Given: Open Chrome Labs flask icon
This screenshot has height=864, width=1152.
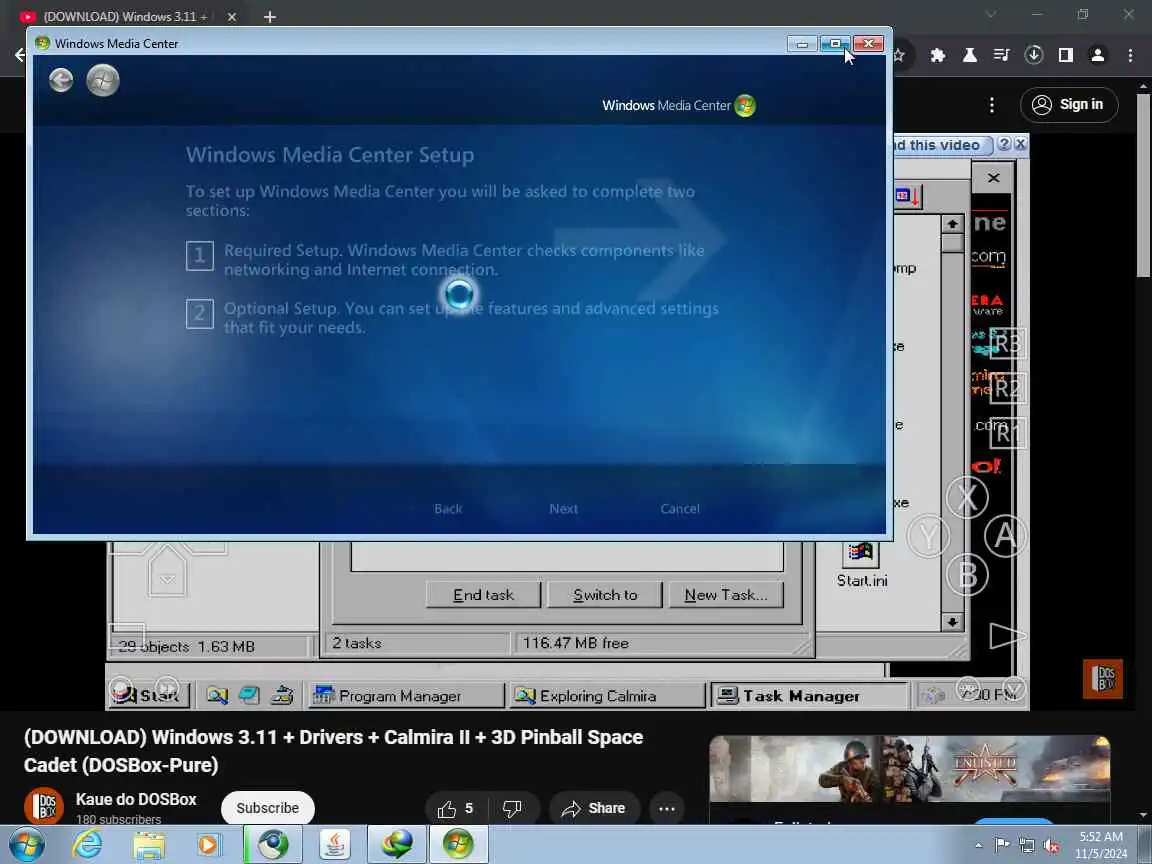Looking at the screenshot, I should pos(970,55).
